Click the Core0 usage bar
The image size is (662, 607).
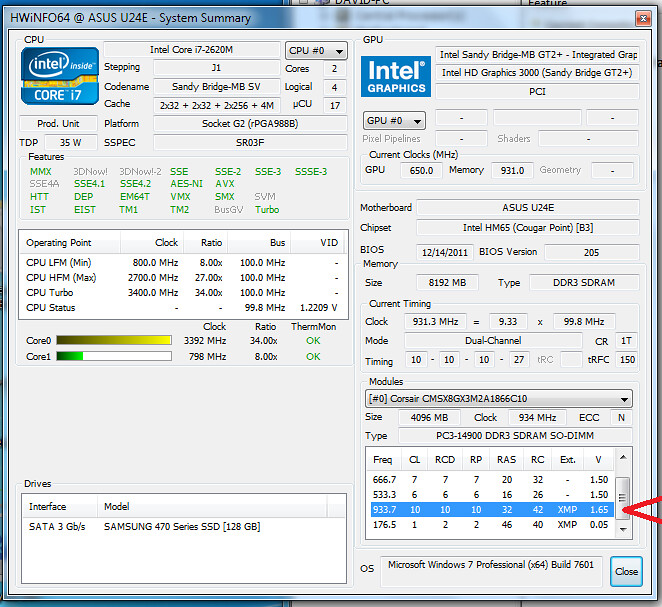click(x=114, y=340)
